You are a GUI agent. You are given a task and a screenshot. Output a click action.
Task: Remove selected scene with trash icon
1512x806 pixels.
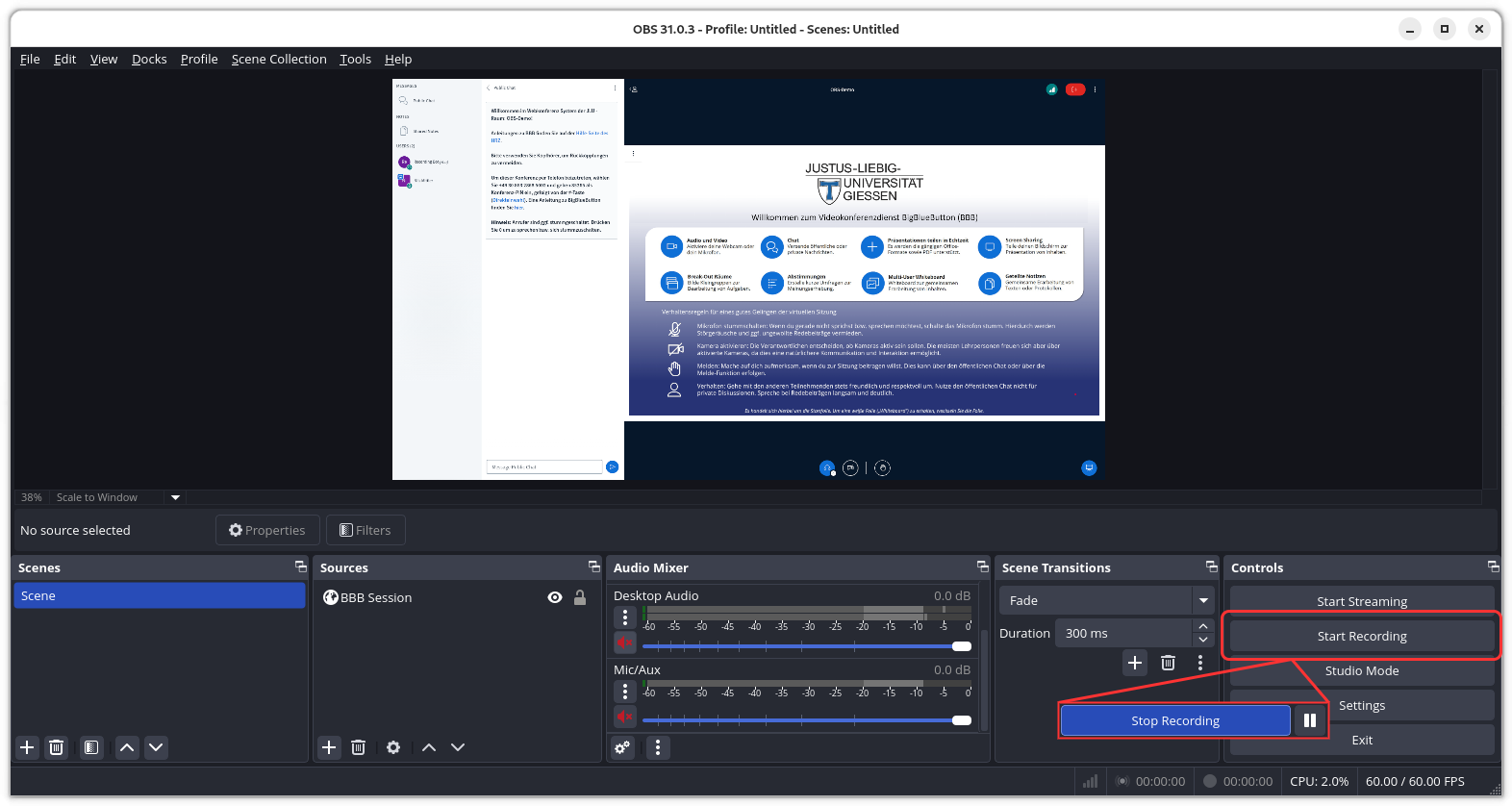point(57,747)
